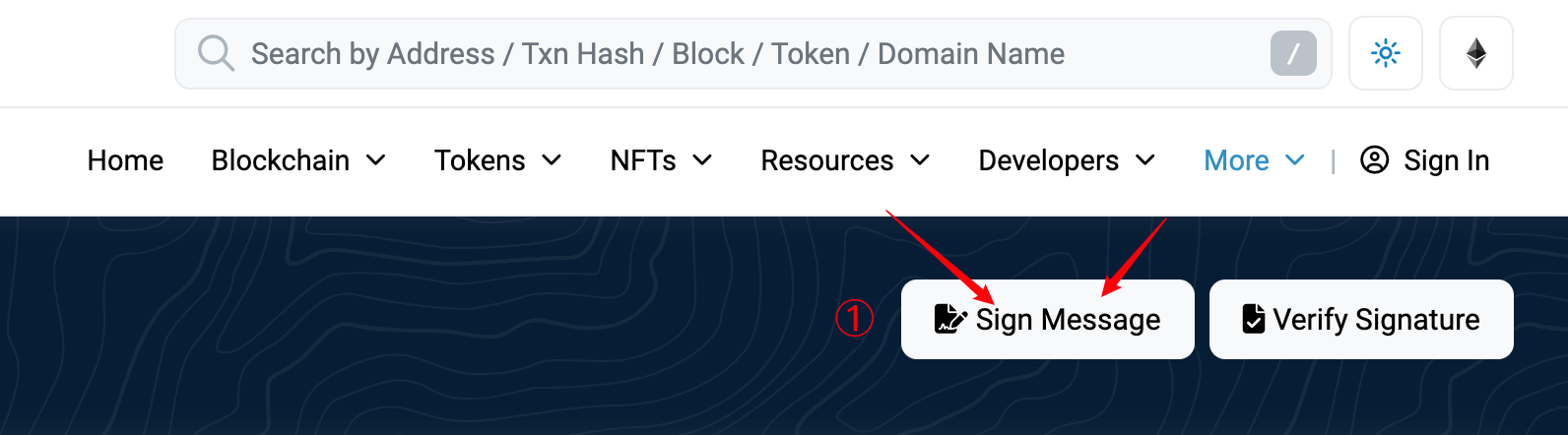Go to the Home page
This screenshot has height=435, width=1568.
pyautogui.click(x=125, y=160)
